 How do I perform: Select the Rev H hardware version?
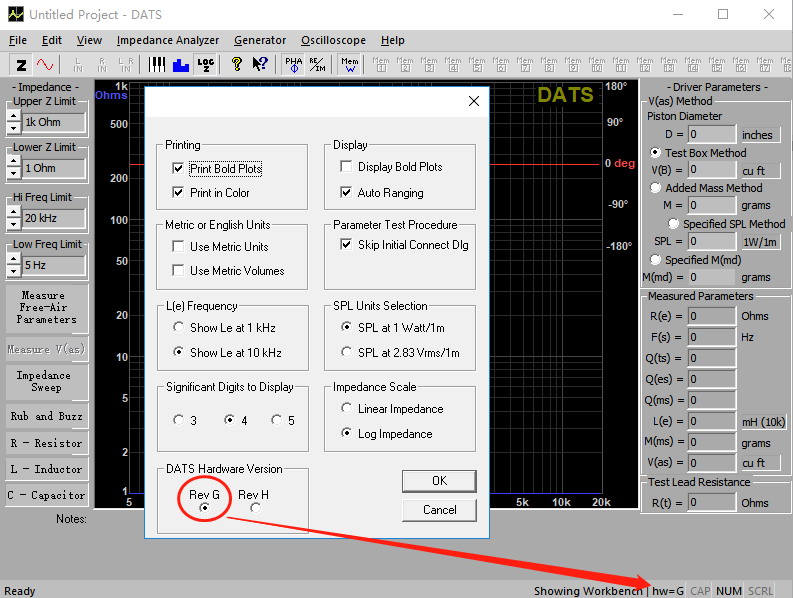pos(255,508)
